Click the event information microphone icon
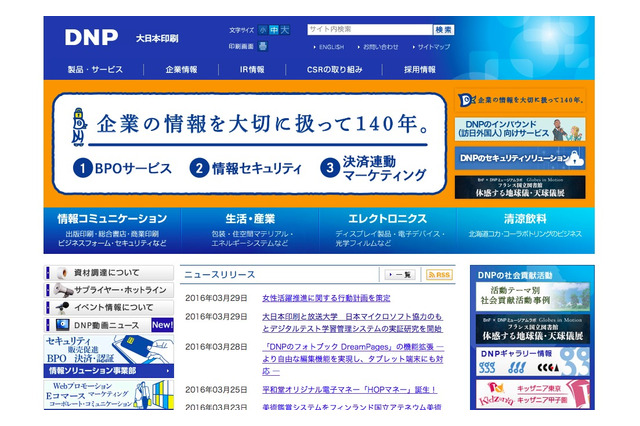The image size is (640, 426). (x=60, y=308)
